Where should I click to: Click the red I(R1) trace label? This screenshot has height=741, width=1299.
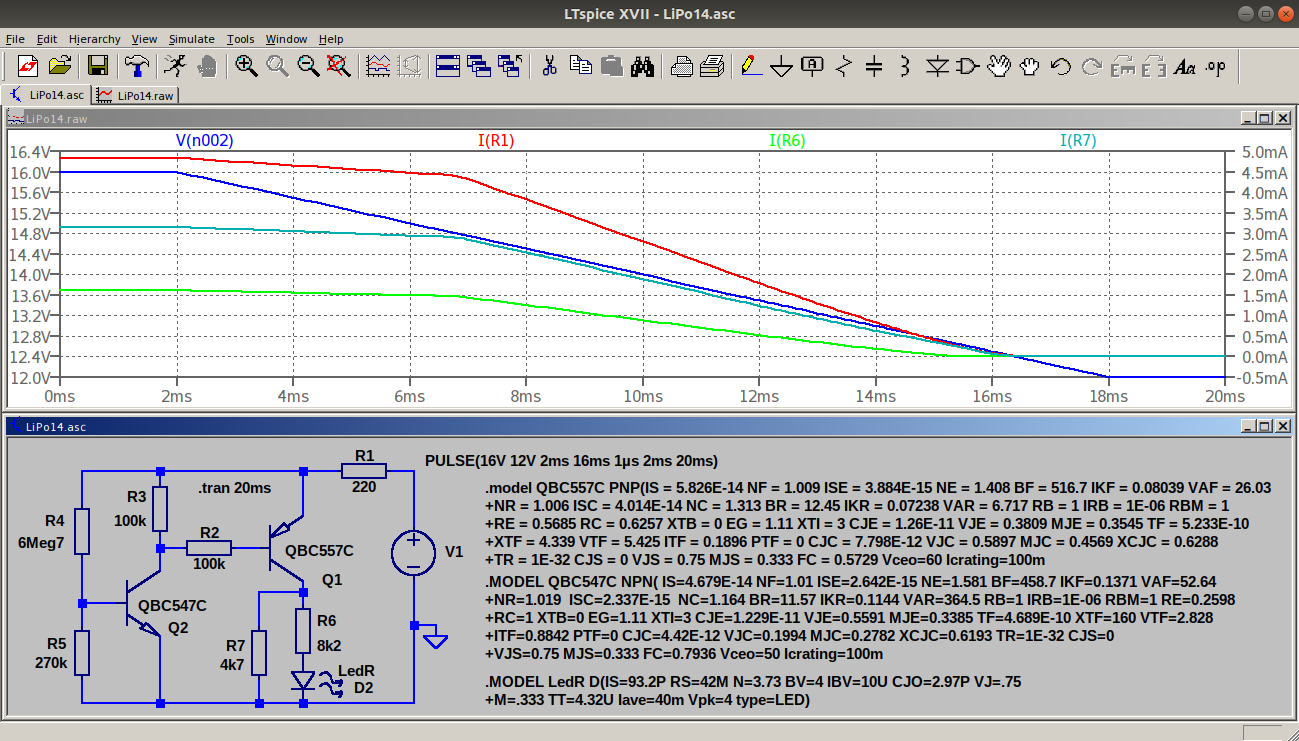tap(496, 141)
